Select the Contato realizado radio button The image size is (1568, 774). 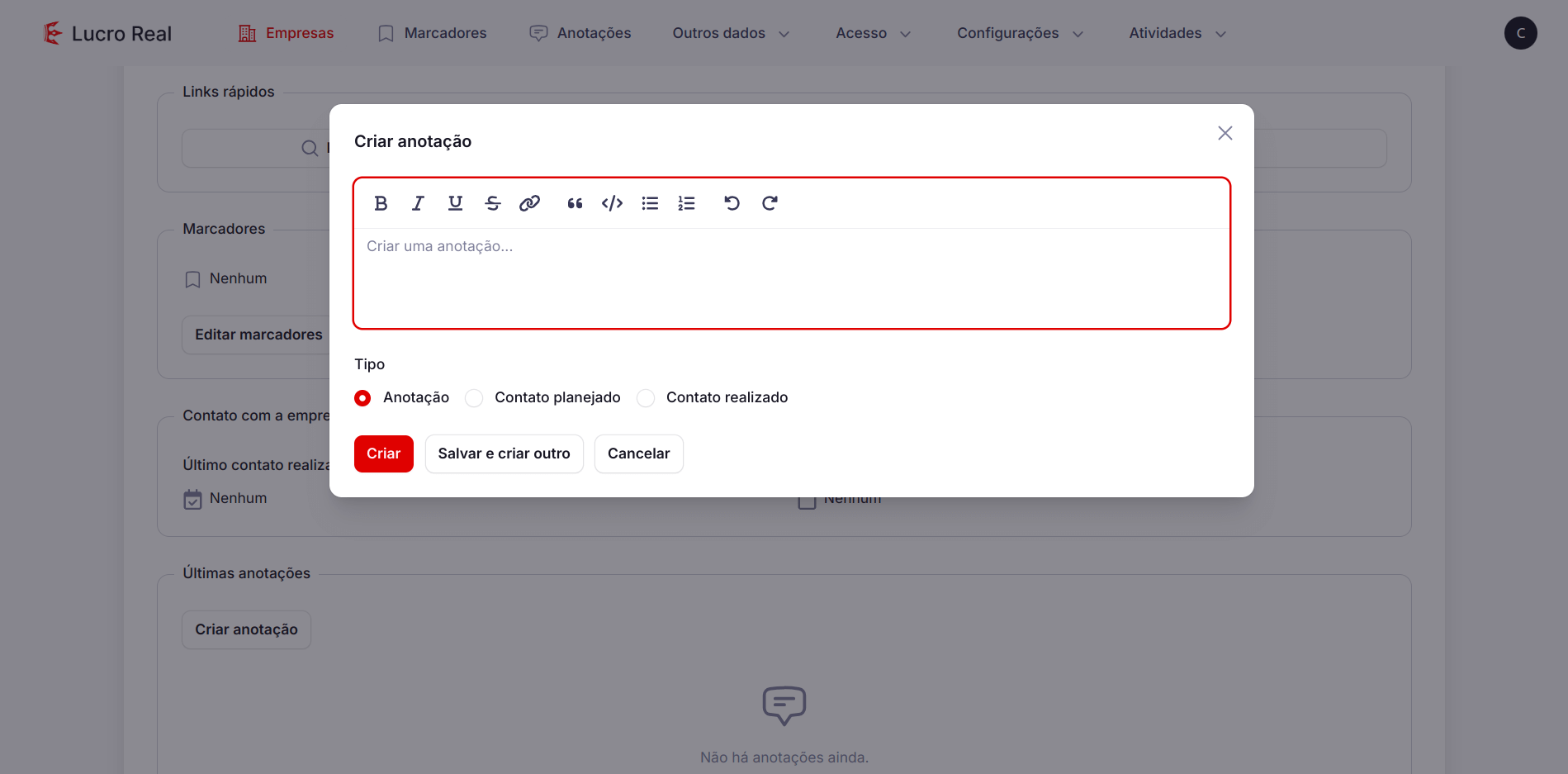[646, 398]
